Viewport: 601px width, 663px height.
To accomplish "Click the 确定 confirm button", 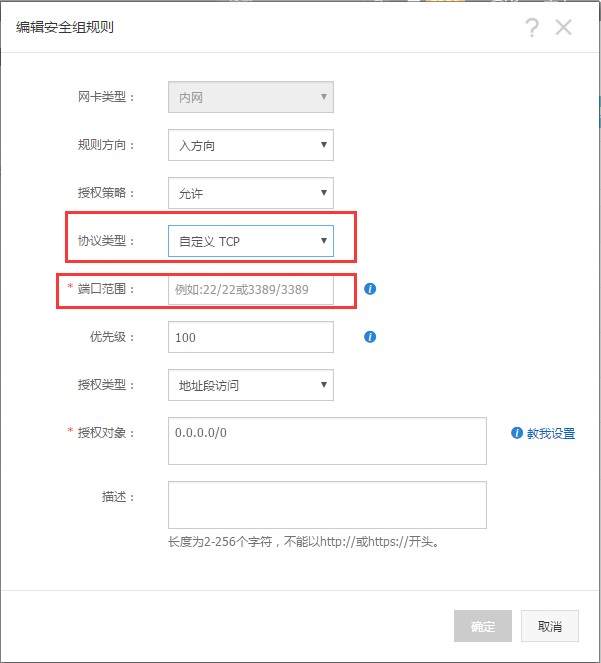I will point(483,626).
